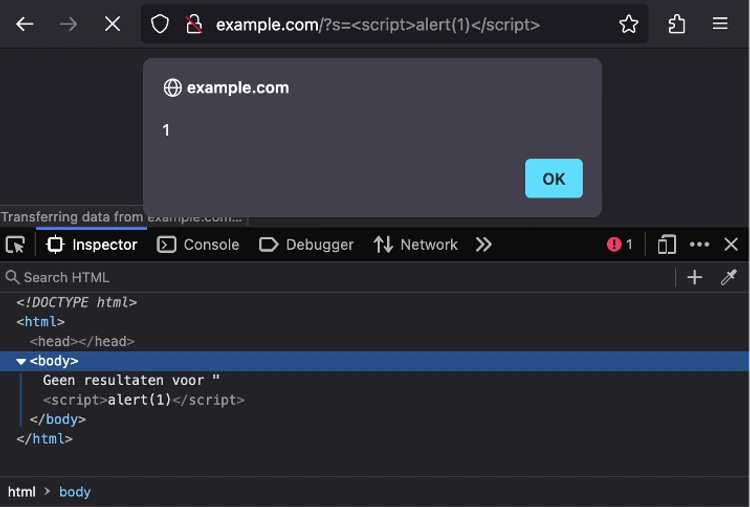Open the extensions puzzle piece icon
This screenshot has height=507, width=750.
677,24
